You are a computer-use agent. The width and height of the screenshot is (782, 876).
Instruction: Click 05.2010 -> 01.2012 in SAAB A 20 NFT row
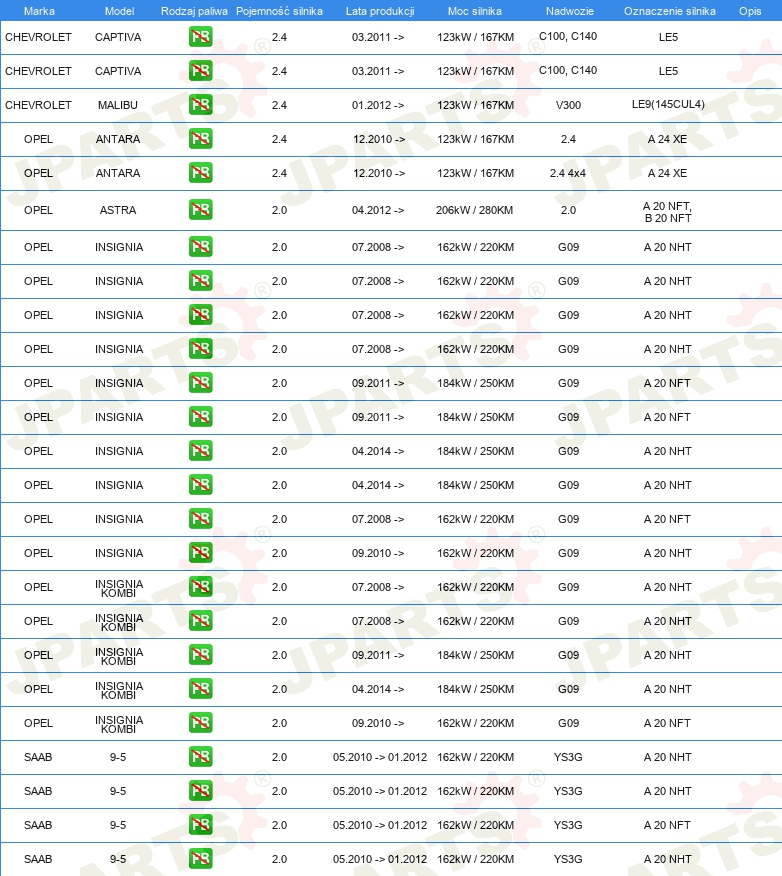click(x=380, y=825)
